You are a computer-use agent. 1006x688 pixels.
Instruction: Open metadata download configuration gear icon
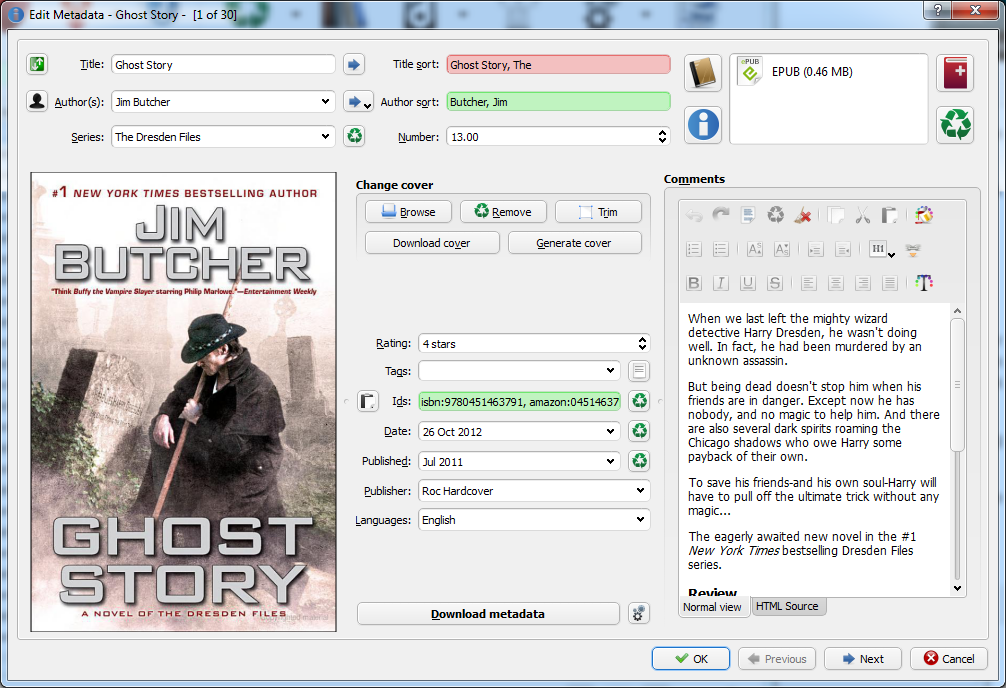(x=638, y=614)
